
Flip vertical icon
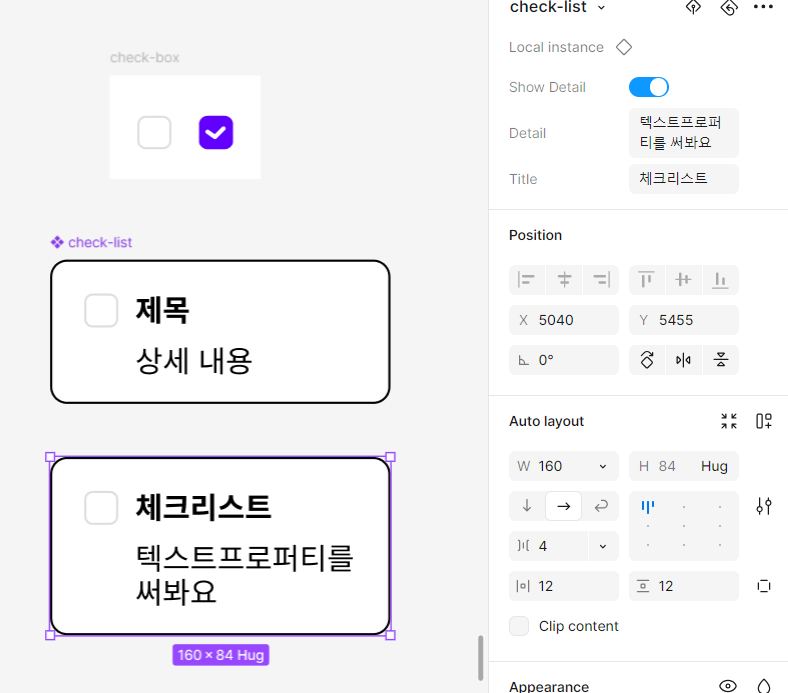[x=721, y=360]
